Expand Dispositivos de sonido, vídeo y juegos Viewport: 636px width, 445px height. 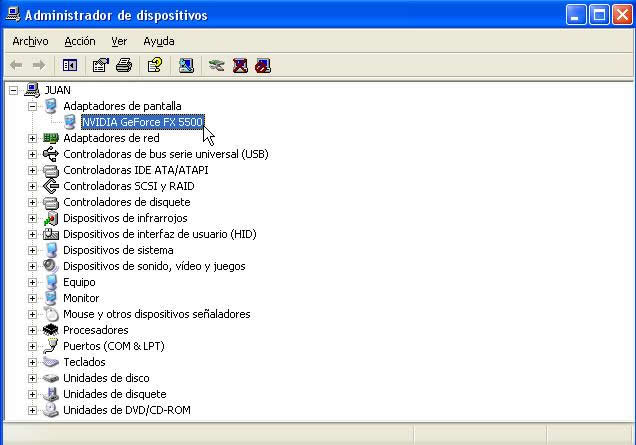32,266
